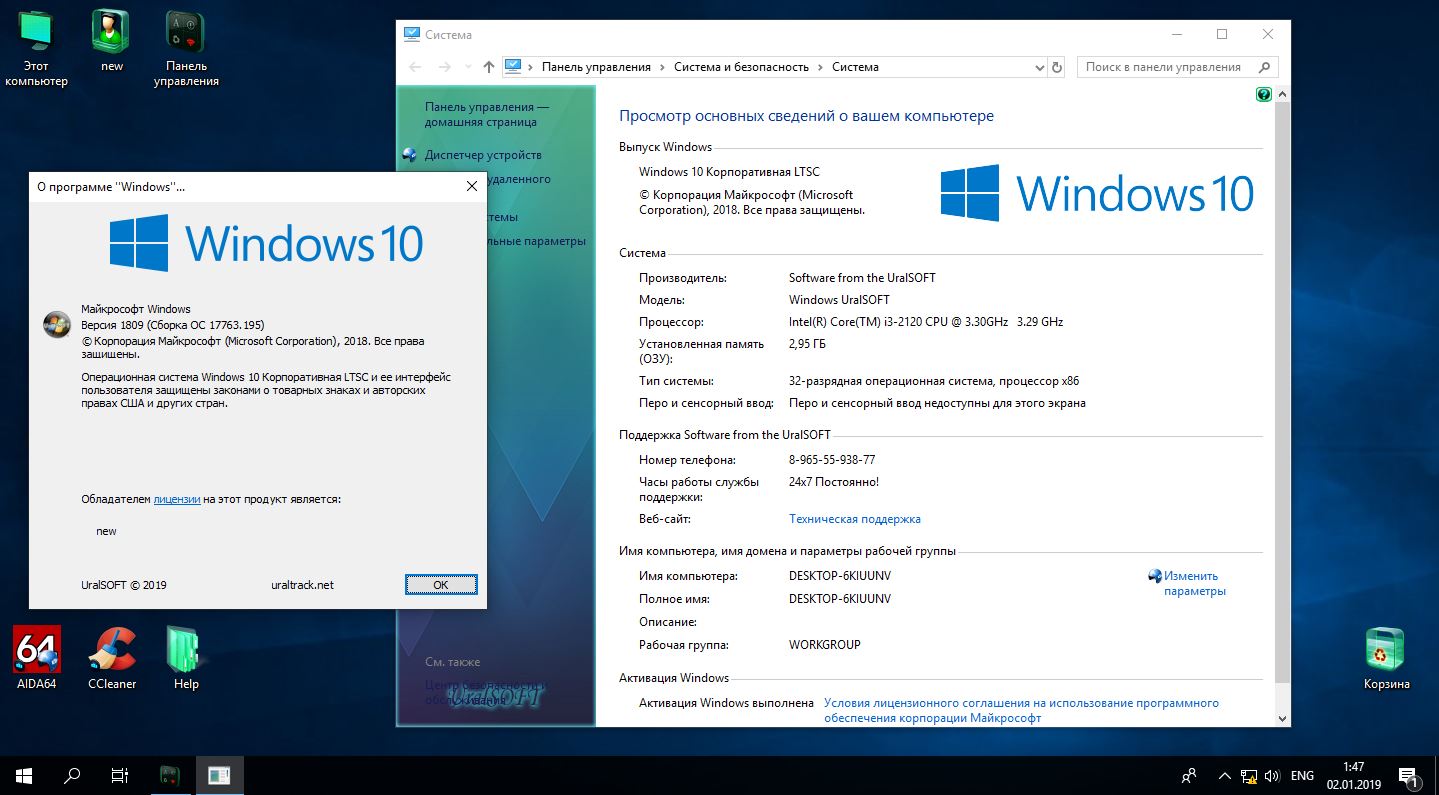Click the network icon in tray
Screen dimensions: 1439x795
1249,775
